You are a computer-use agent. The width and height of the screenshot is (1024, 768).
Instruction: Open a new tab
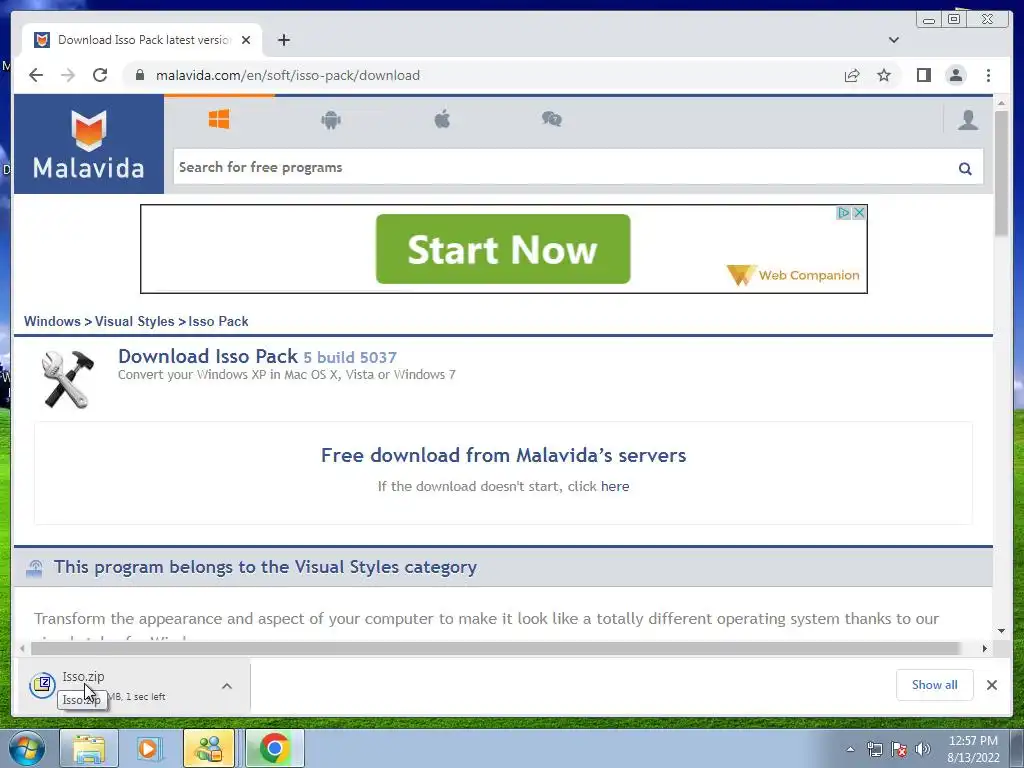[283, 40]
